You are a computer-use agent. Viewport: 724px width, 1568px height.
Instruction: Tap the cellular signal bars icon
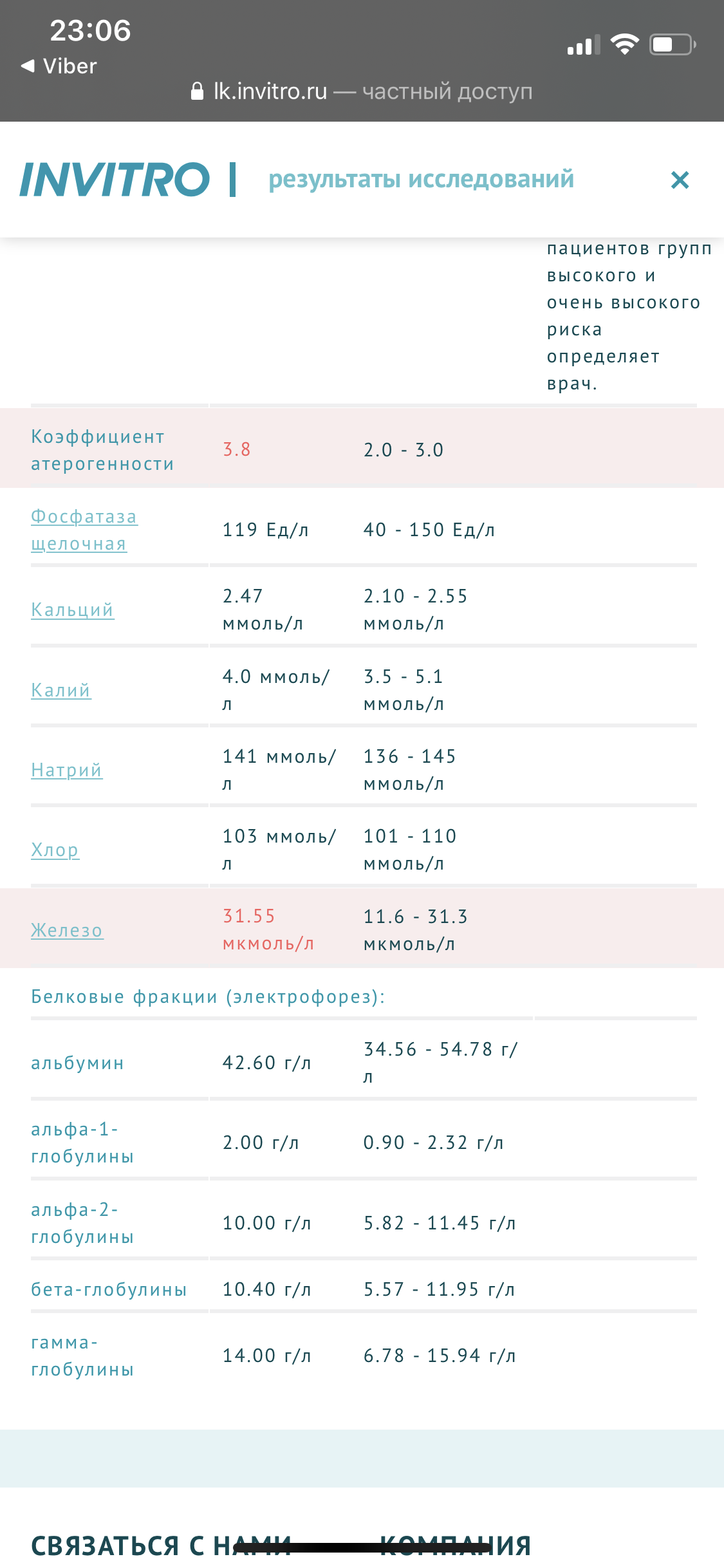(583, 45)
